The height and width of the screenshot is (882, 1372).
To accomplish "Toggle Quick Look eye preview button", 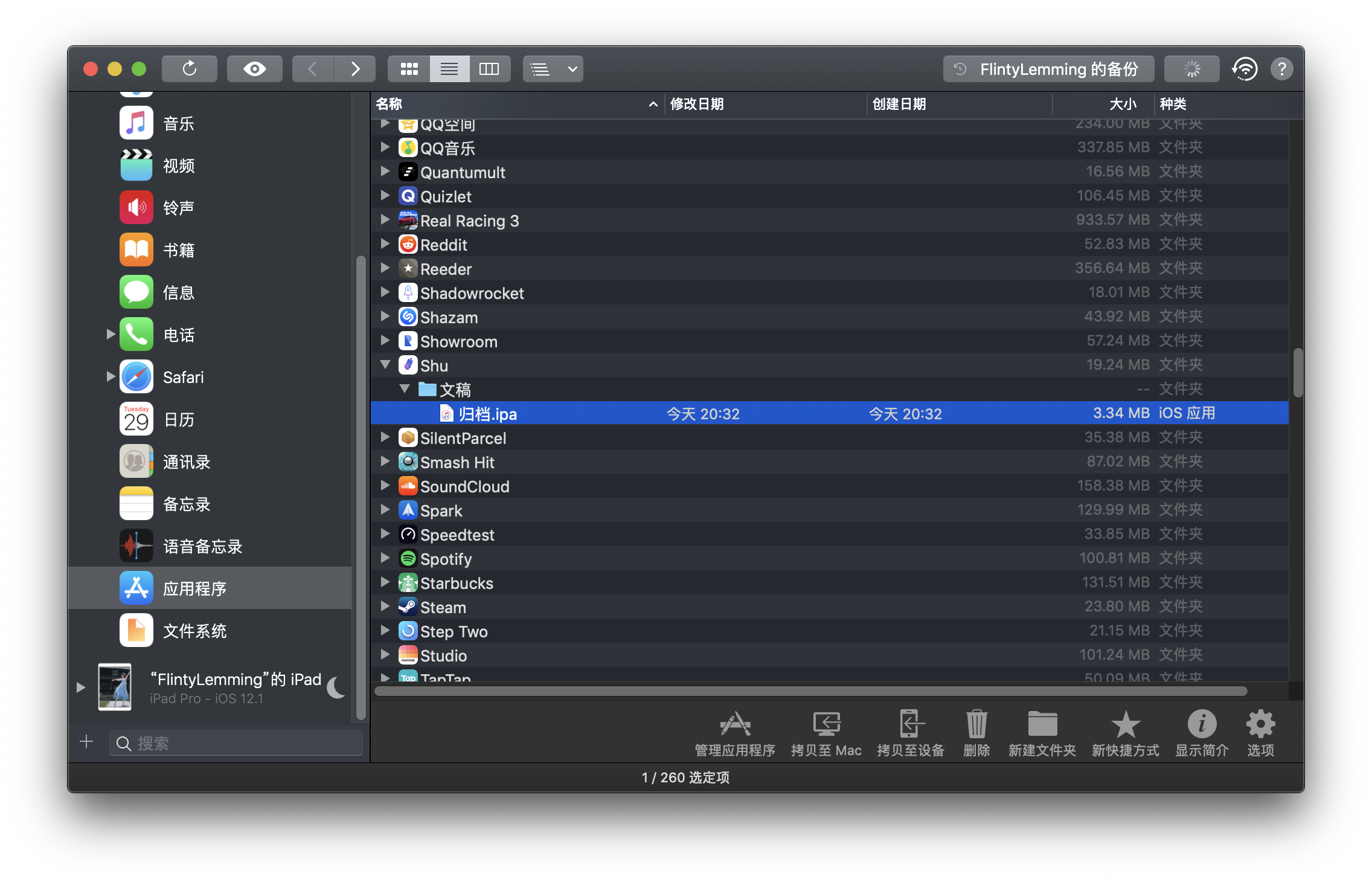I will (x=254, y=69).
